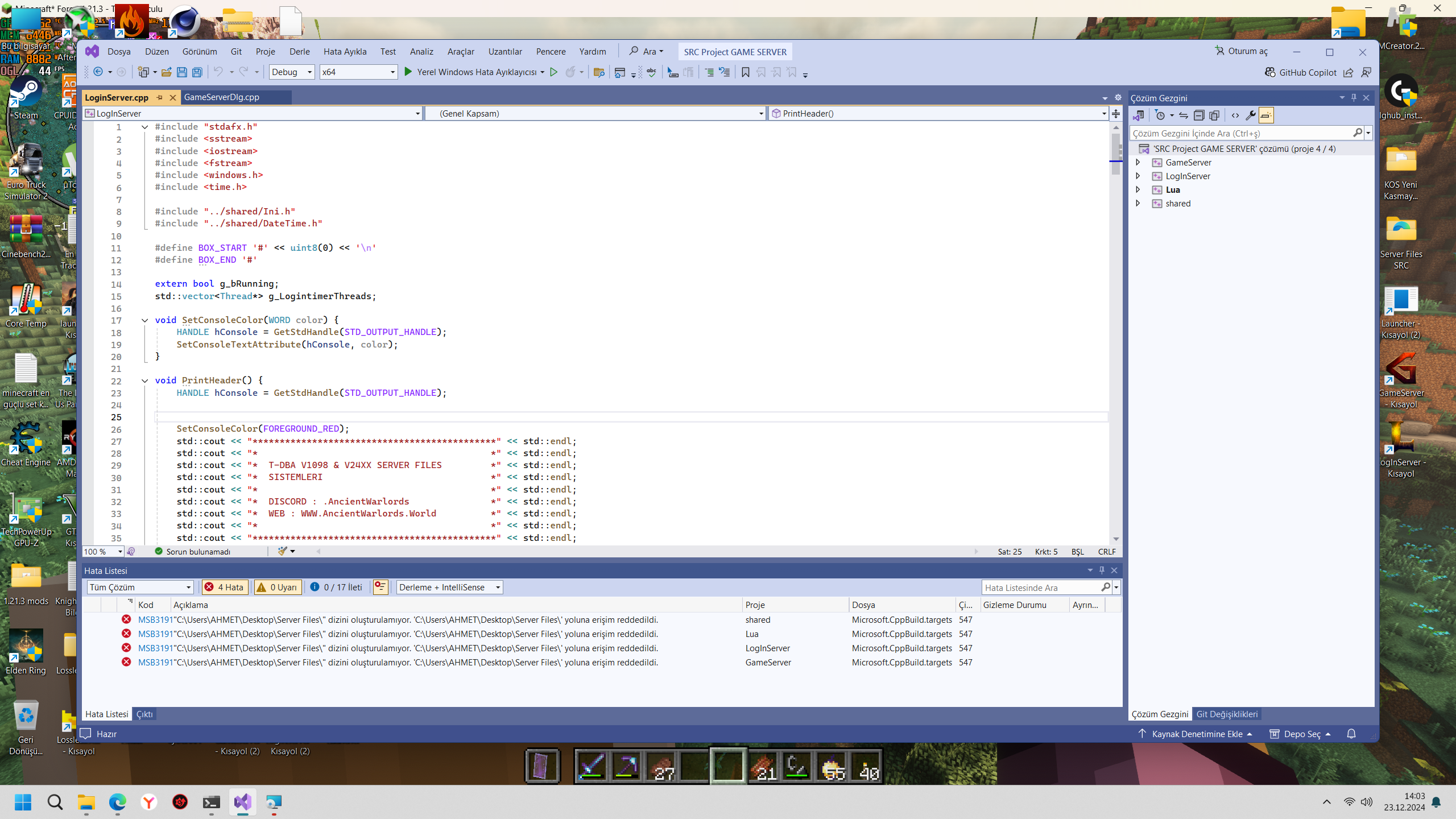Click the Open File folder icon
1456x819 pixels.
point(166,72)
